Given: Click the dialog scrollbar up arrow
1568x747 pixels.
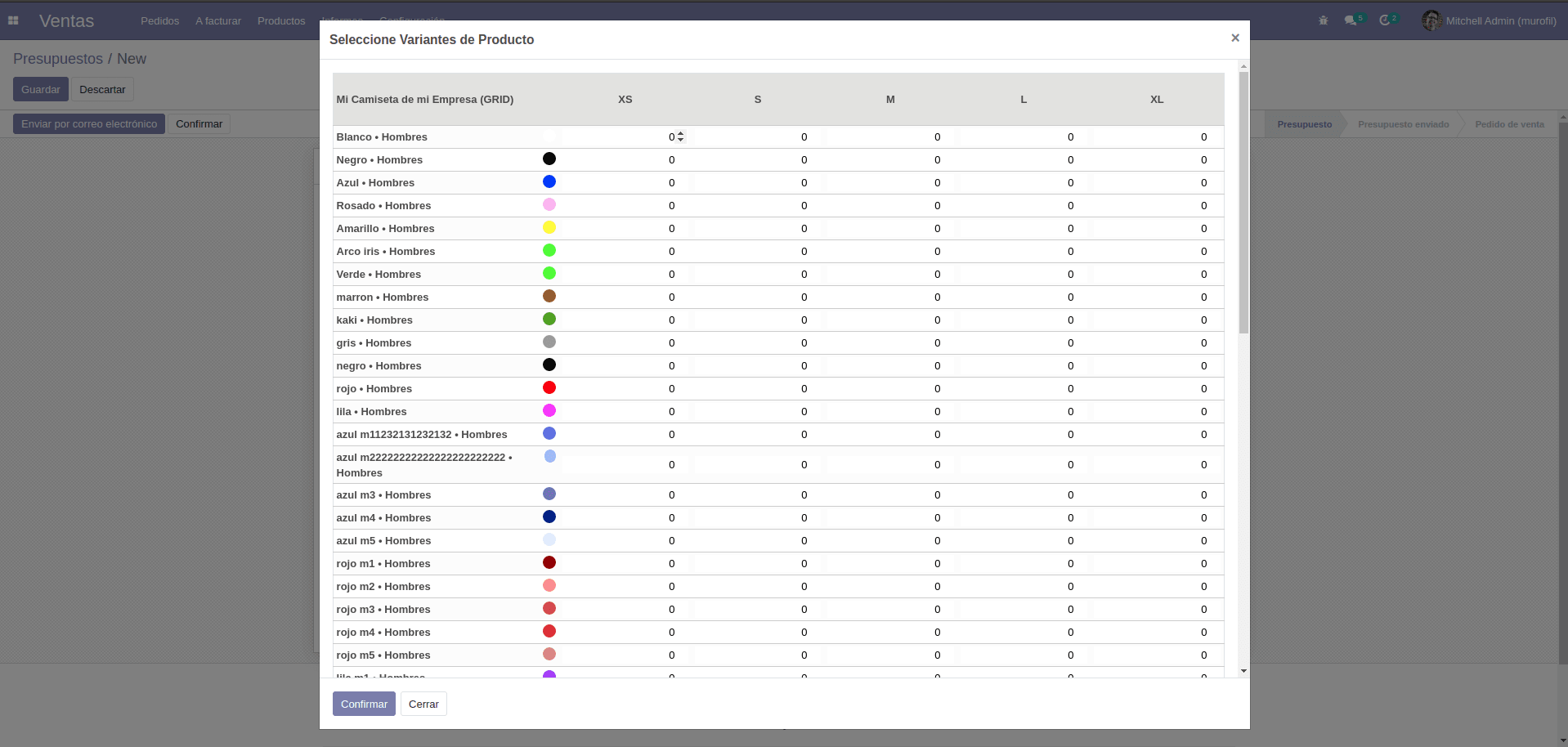Looking at the screenshot, I should click(1243, 65).
